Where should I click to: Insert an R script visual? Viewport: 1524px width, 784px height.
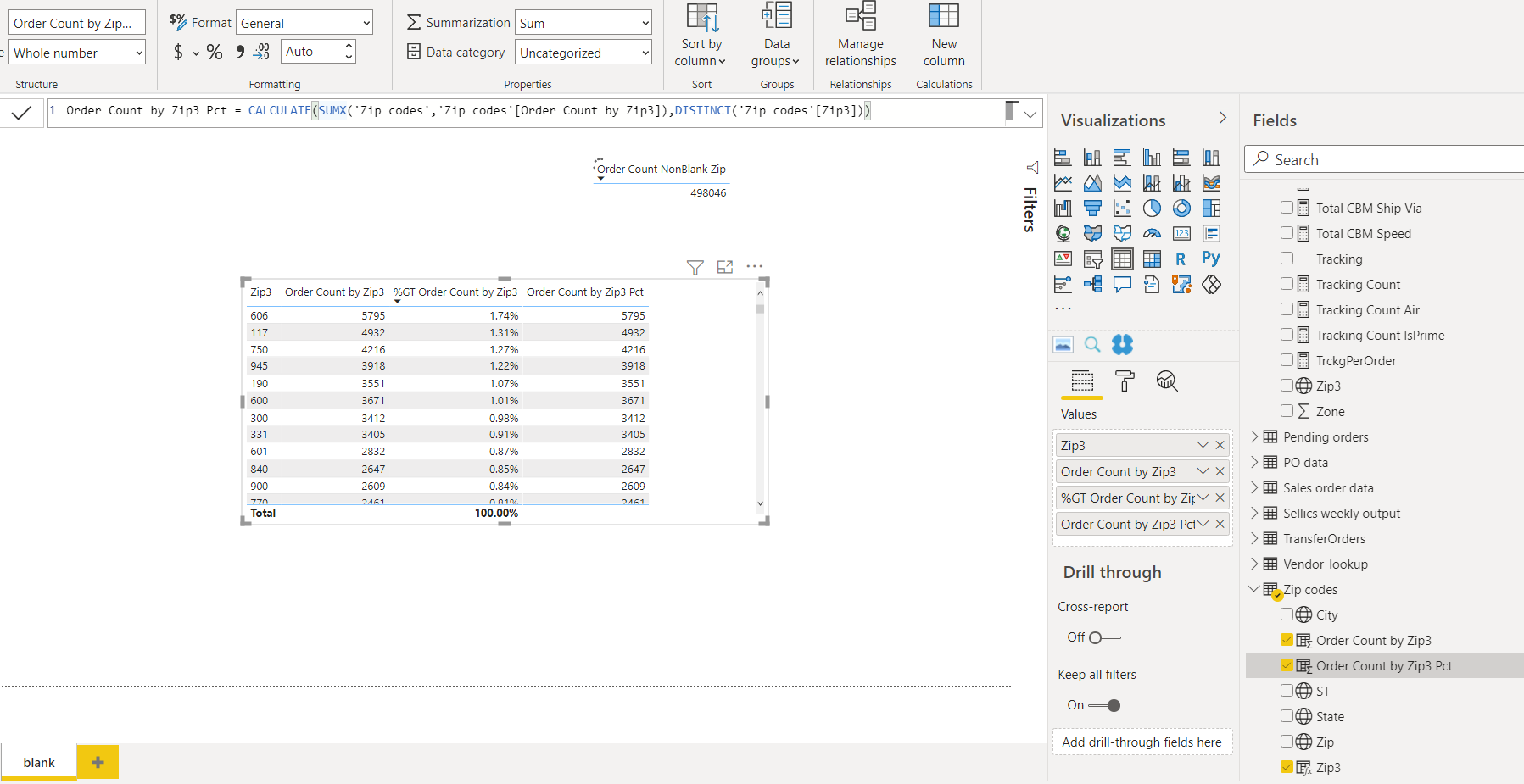(1181, 259)
